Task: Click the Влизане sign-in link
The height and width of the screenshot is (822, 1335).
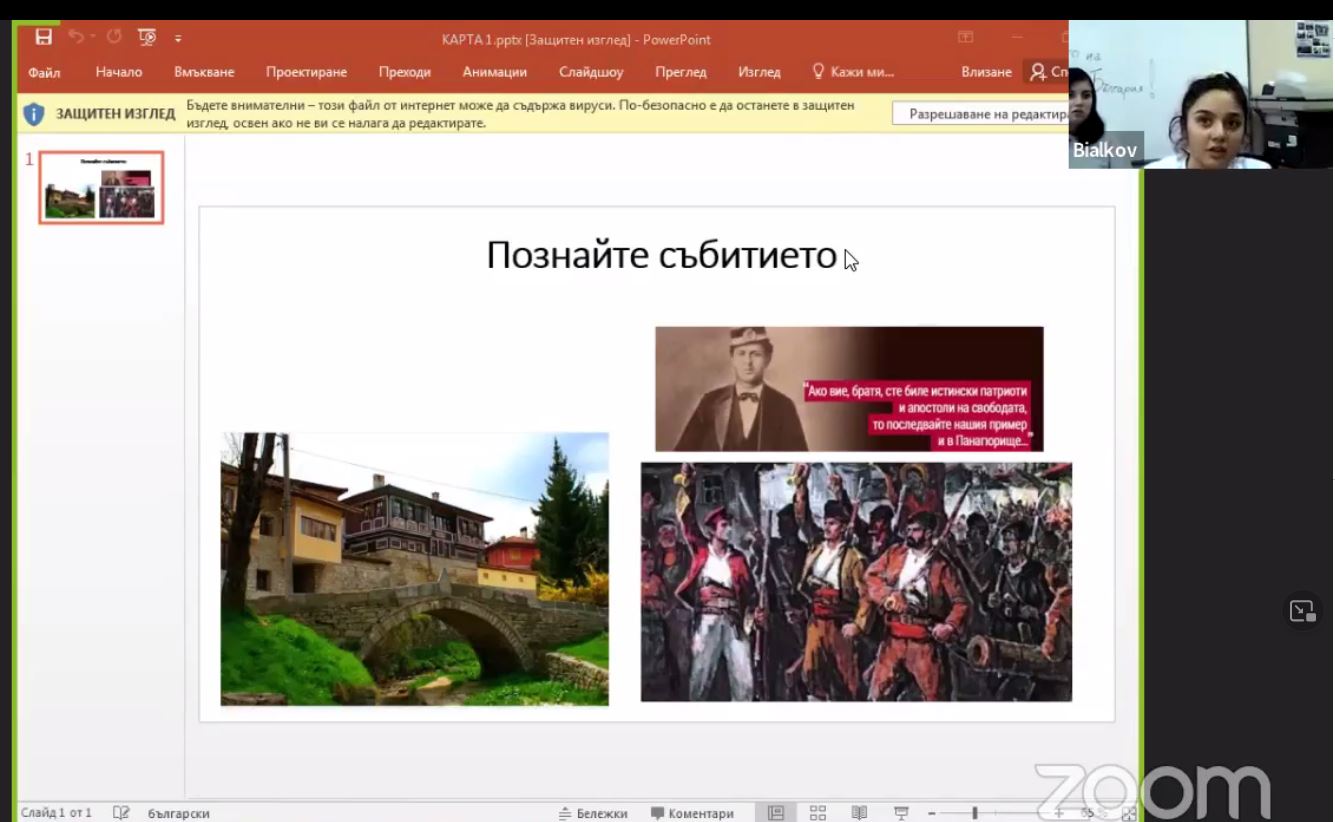Action: (x=986, y=72)
